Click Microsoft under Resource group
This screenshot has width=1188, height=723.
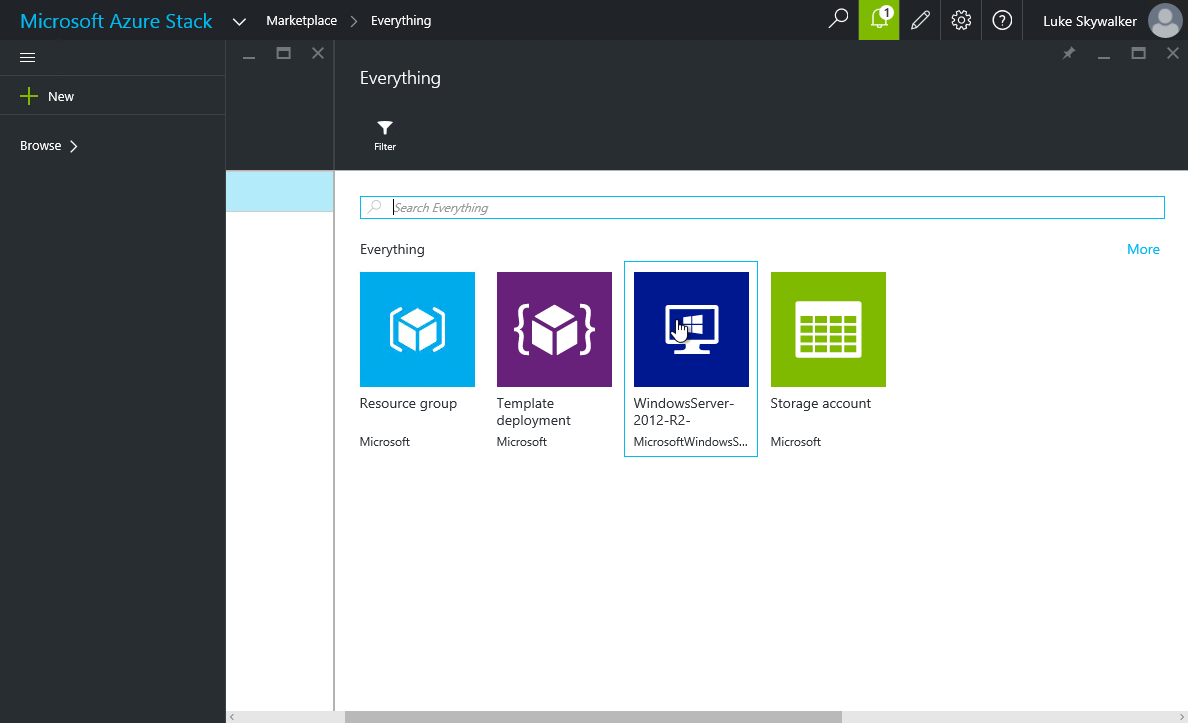pyautogui.click(x=385, y=442)
